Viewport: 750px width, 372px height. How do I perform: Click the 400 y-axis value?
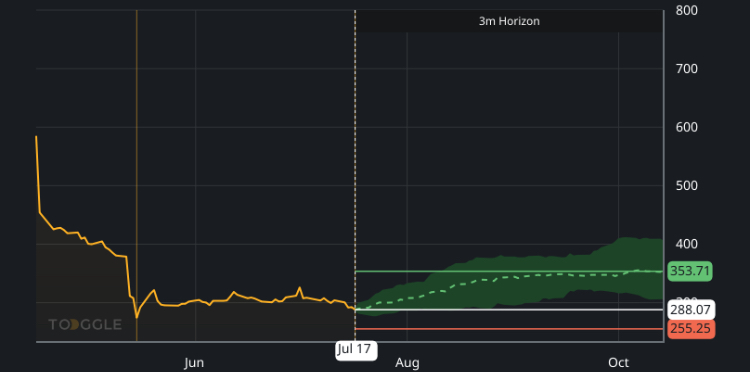[686, 244]
